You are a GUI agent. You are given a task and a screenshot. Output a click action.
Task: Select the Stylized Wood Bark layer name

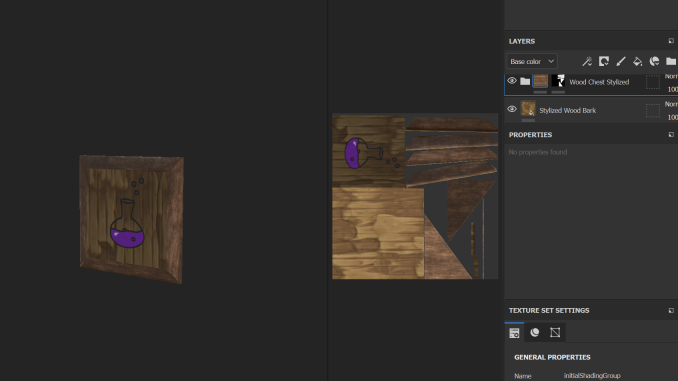568,111
